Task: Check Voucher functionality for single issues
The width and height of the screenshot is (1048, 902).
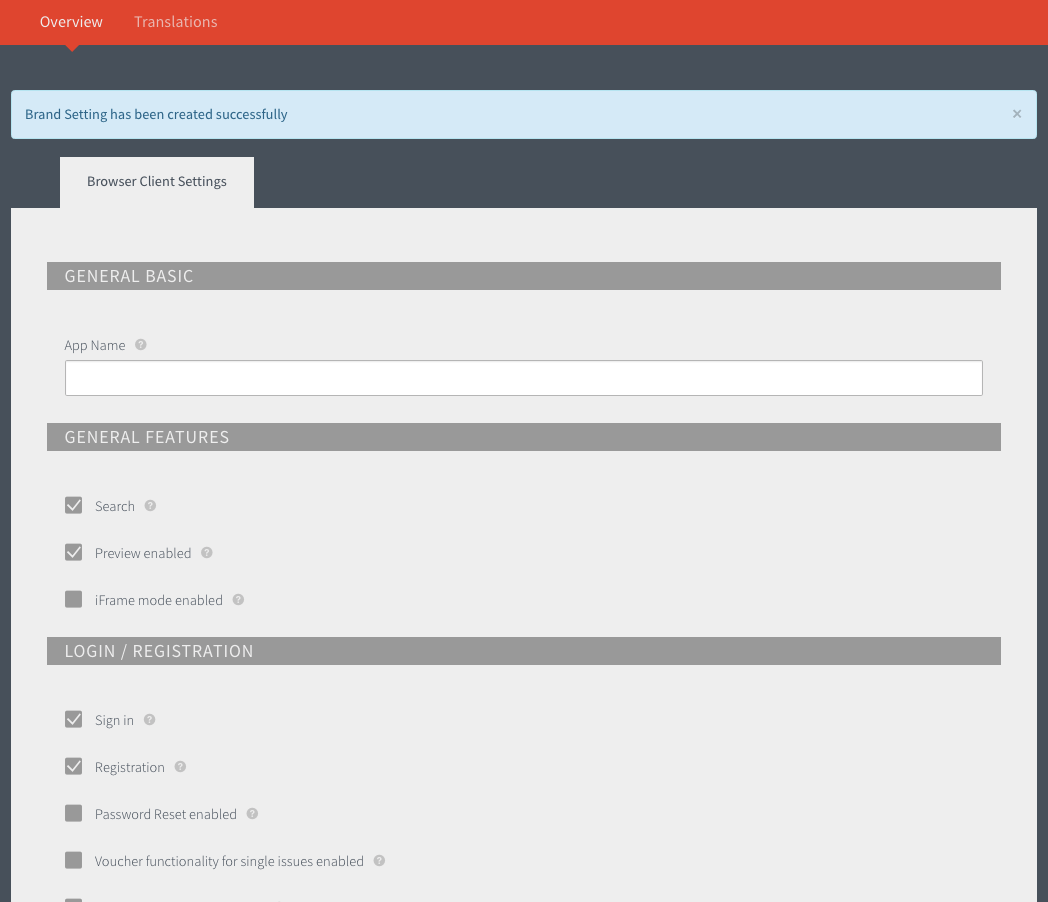Action: click(74, 861)
